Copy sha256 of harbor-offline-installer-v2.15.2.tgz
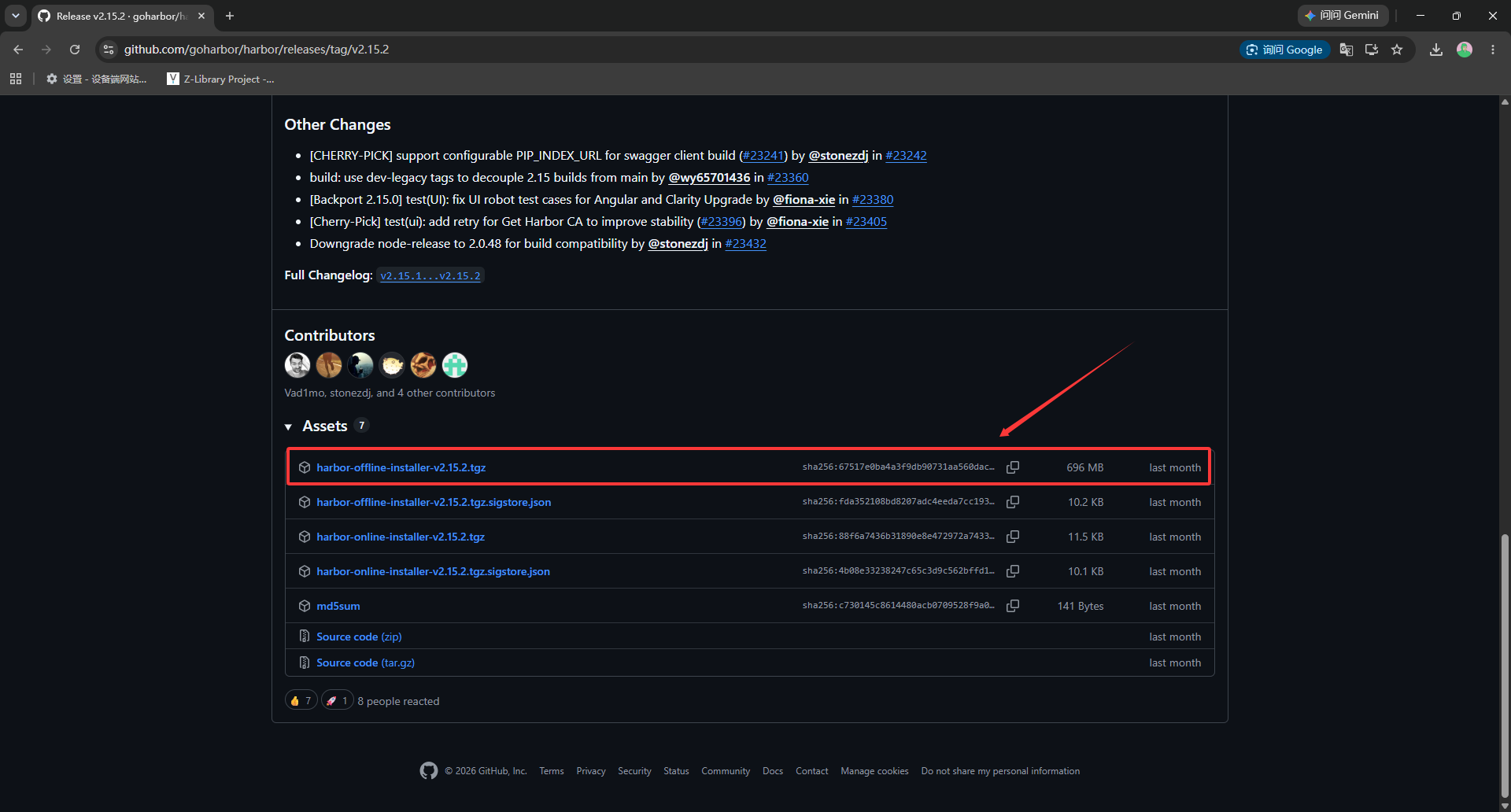The width and height of the screenshot is (1511, 812). point(1013,467)
